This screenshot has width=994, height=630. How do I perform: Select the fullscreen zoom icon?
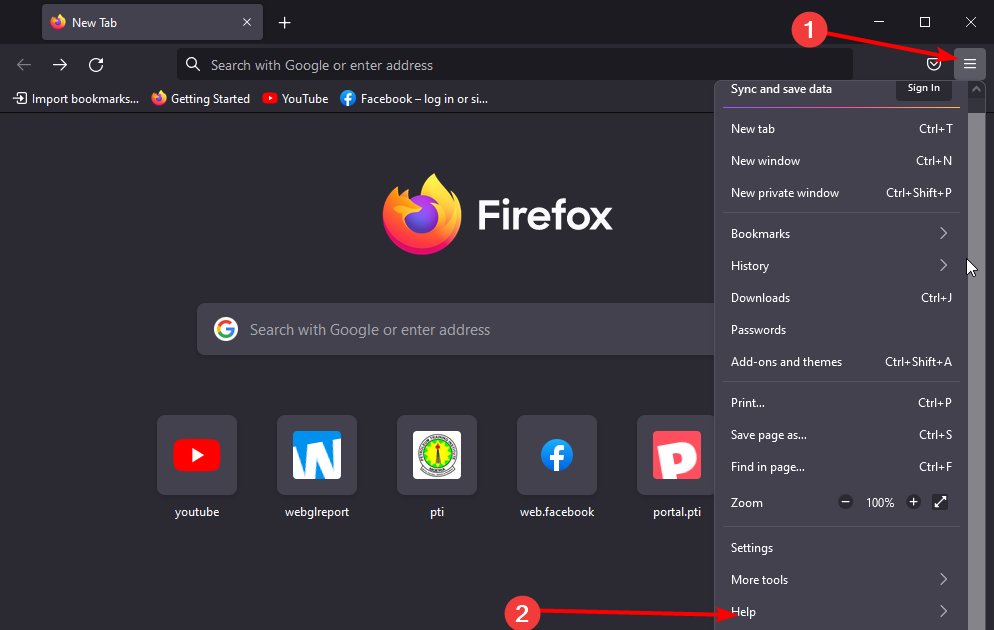coord(939,502)
